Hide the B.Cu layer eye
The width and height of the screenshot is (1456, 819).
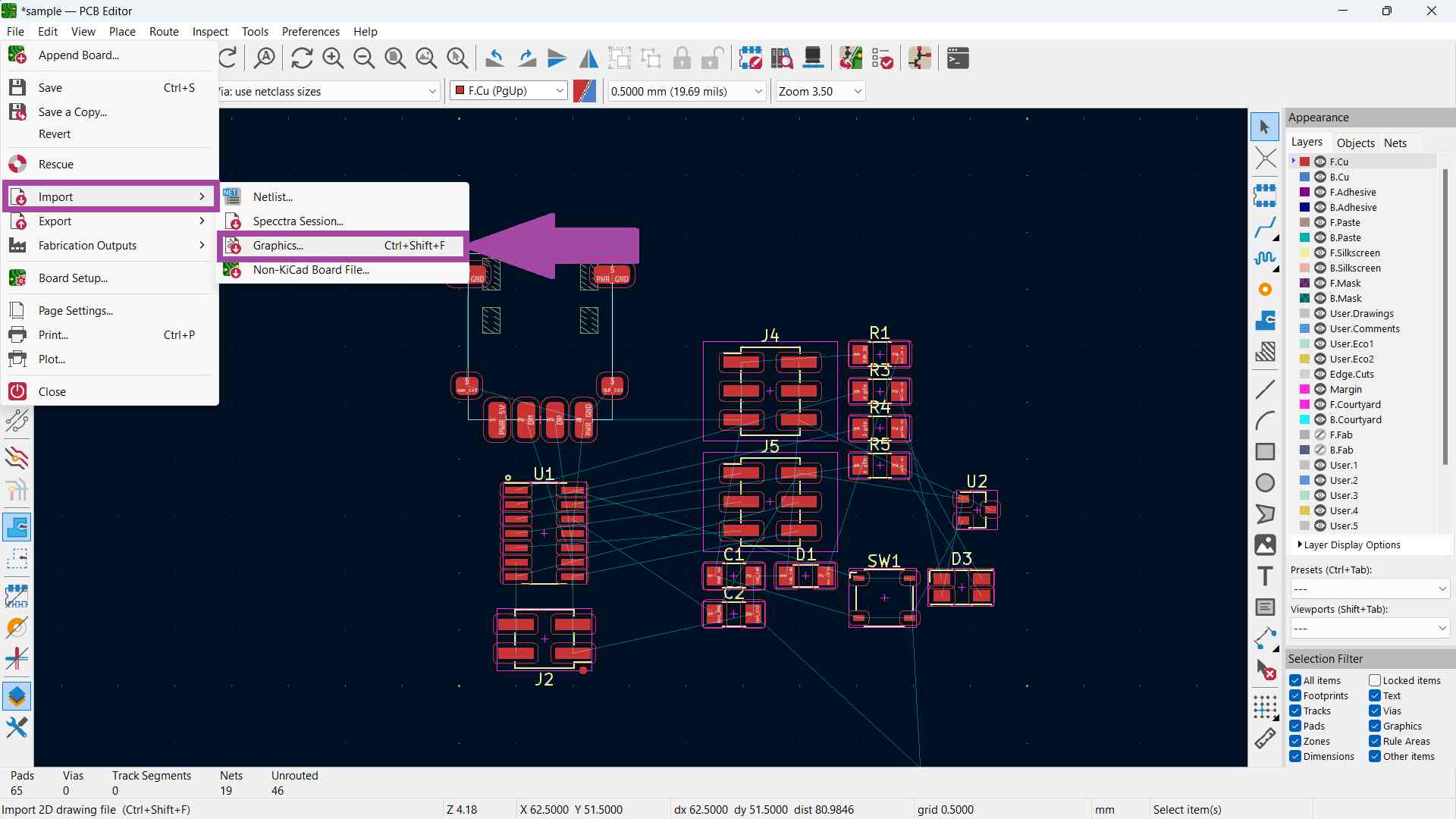click(x=1320, y=177)
